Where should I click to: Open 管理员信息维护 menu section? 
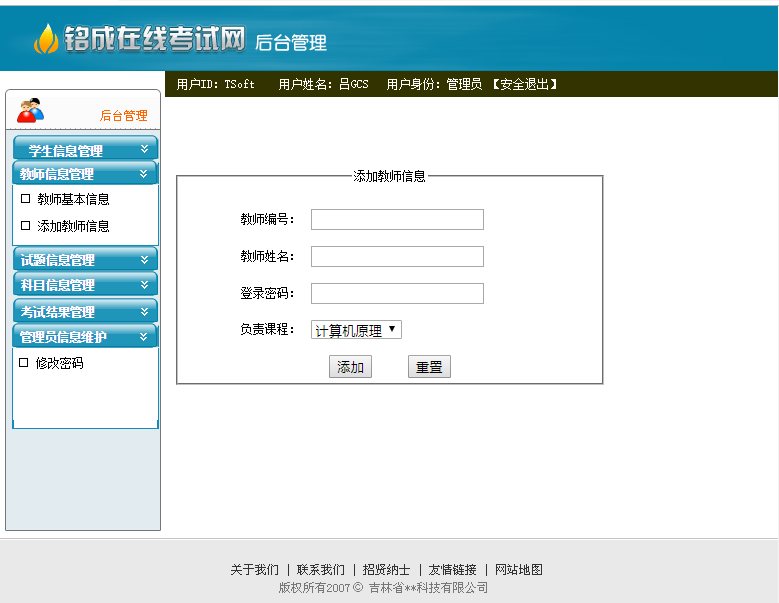pyautogui.click(x=85, y=336)
